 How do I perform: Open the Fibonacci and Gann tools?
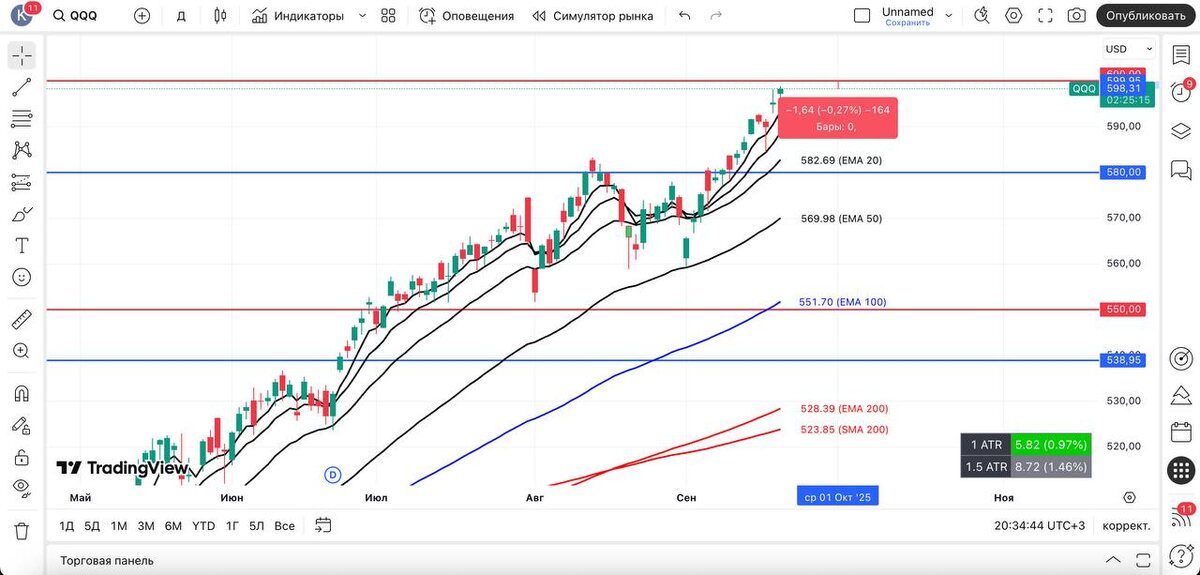[21, 119]
